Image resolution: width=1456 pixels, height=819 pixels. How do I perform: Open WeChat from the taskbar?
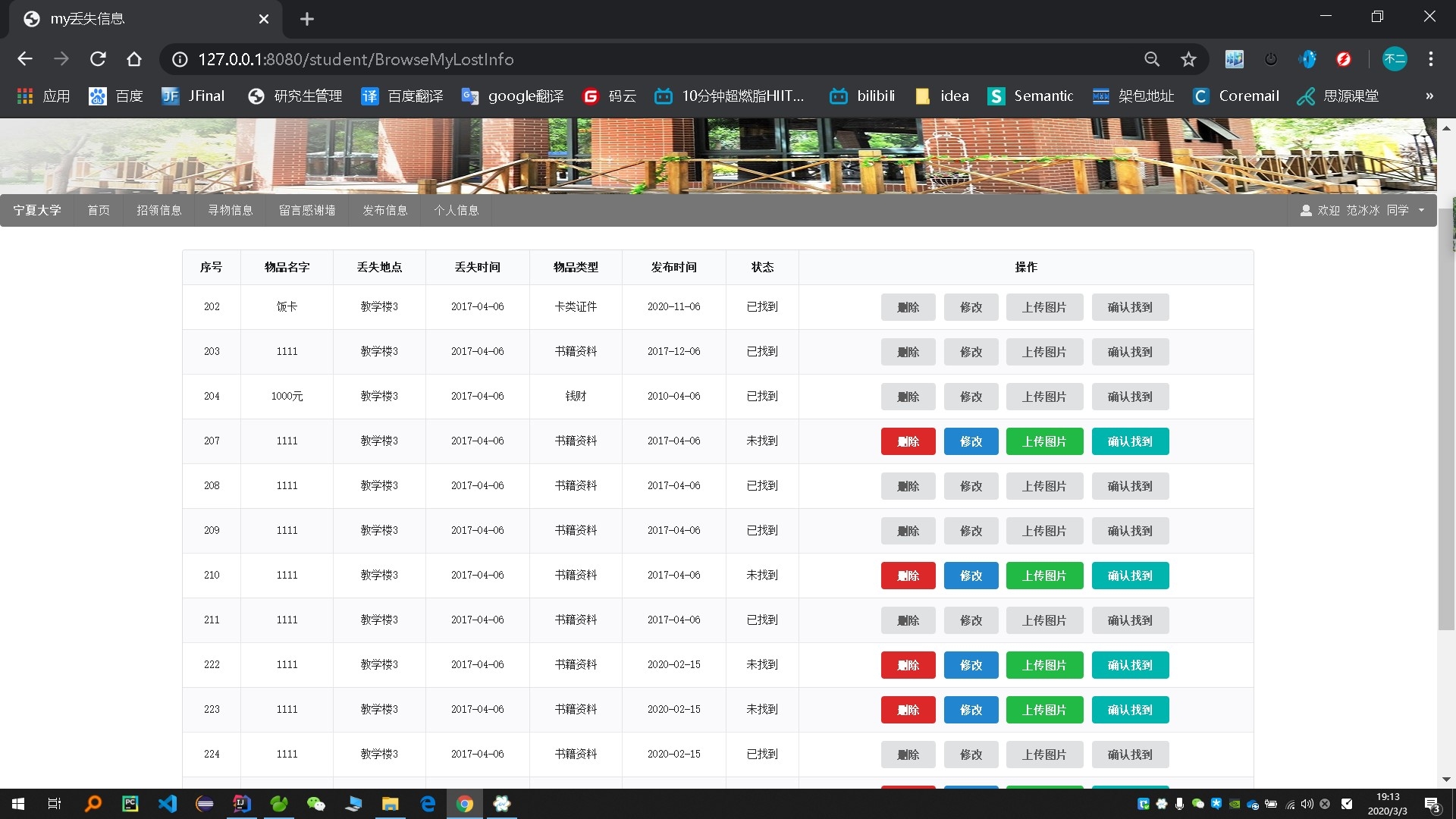pyautogui.click(x=316, y=804)
